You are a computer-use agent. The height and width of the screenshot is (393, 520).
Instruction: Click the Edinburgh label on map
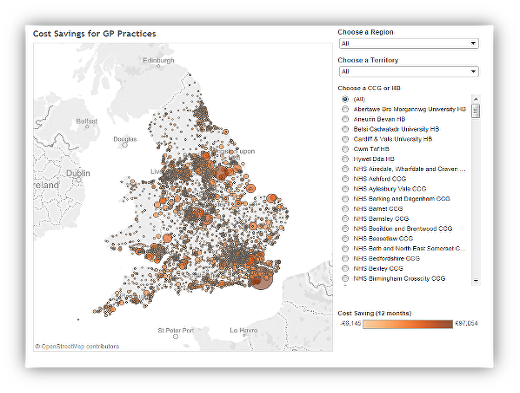[158, 60]
